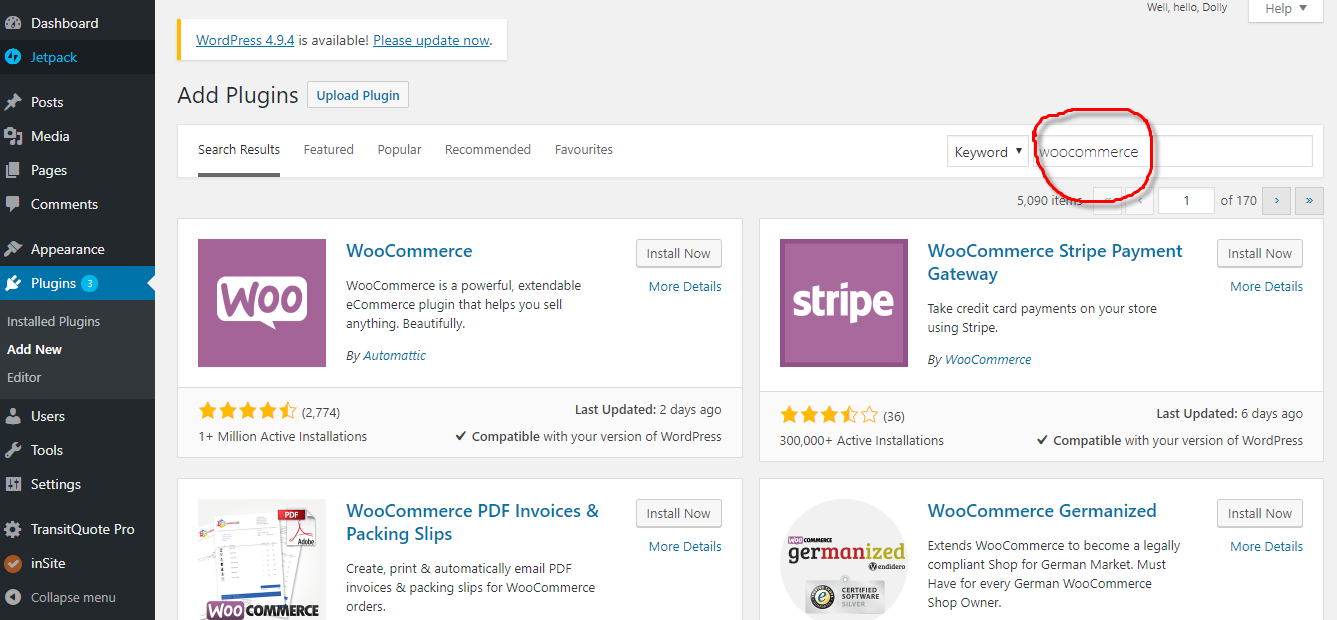Image resolution: width=1337 pixels, height=620 pixels.
Task: Open 'Please update now' link
Action: (431, 40)
